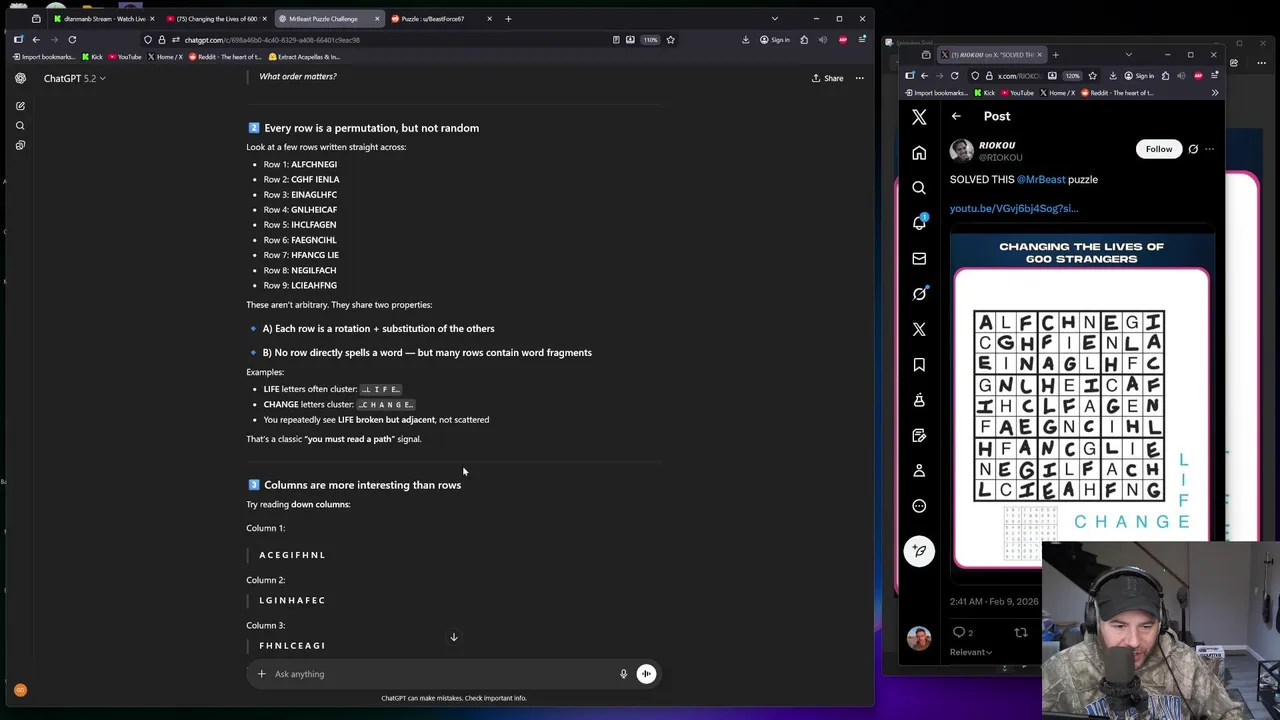This screenshot has height=720, width=1280.
Task: Click the Share button in ChatGPT
Action: click(x=827, y=78)
